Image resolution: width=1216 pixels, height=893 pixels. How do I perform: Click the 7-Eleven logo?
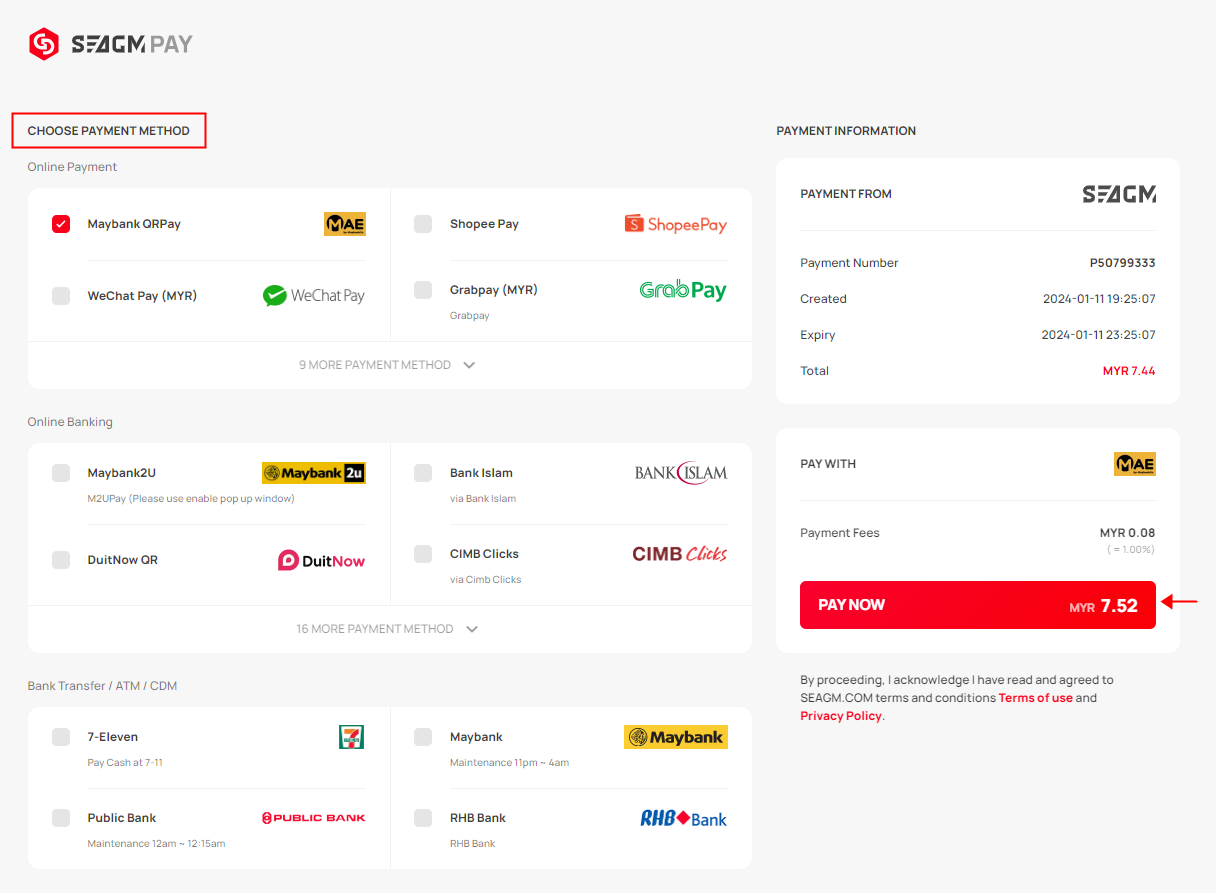pos(351,737)
